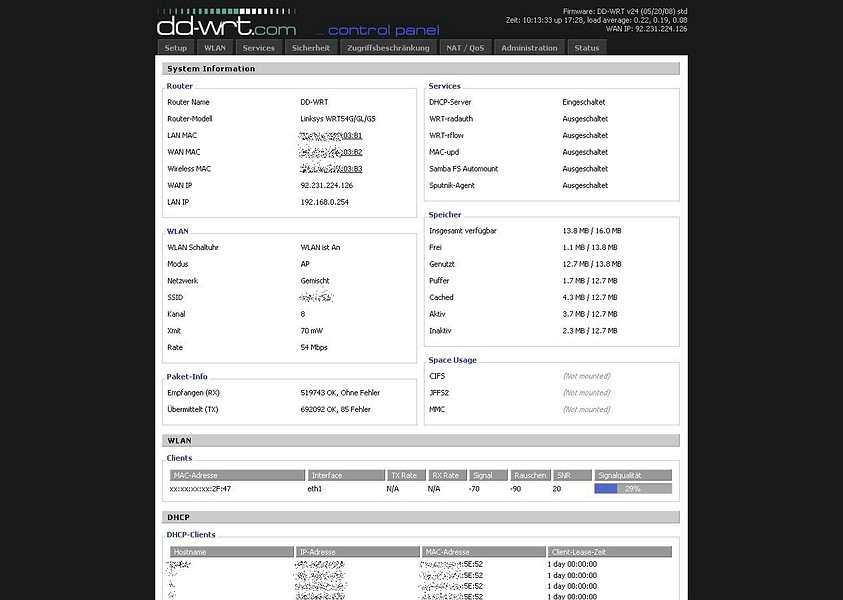Open the Sicherheit tab

tap(310, 48)
